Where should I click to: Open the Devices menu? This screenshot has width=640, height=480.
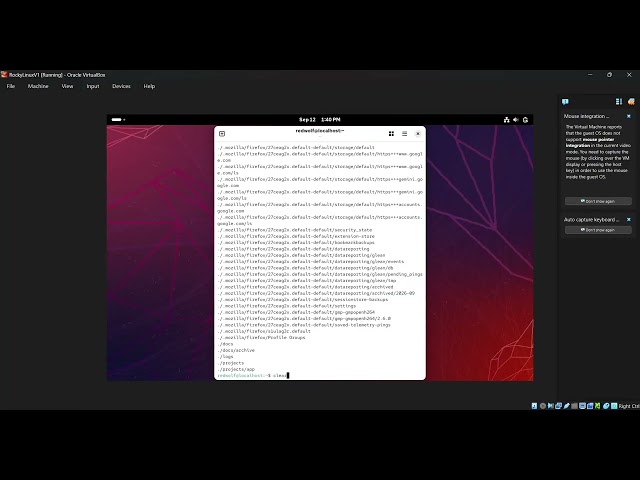[121, 86]
